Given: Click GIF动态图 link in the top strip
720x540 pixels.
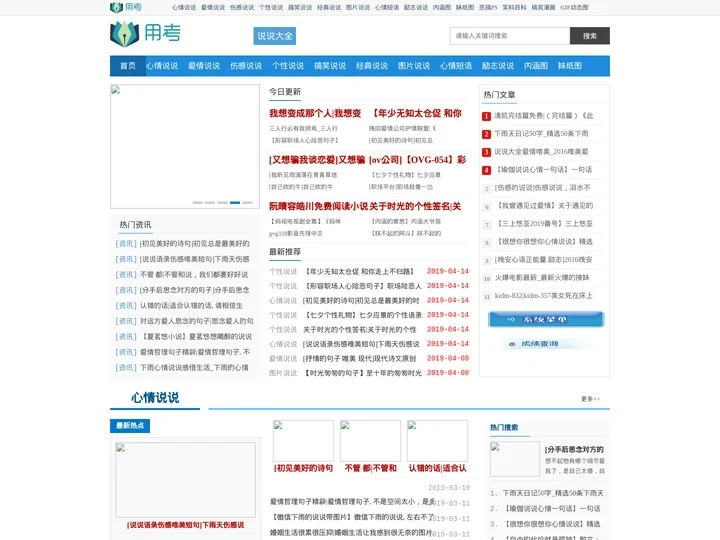Looking at the screenshot, I should point(574,7).
